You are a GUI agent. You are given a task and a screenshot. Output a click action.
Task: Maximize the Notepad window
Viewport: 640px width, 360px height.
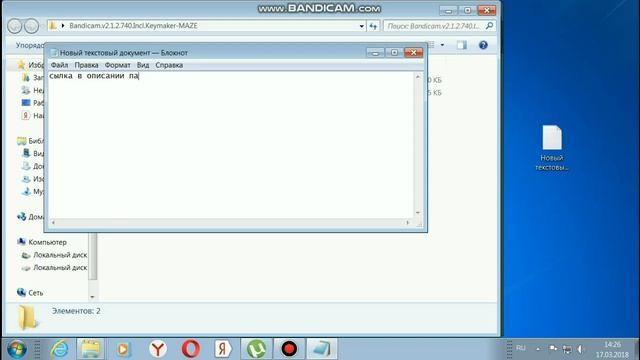[394, 53]
